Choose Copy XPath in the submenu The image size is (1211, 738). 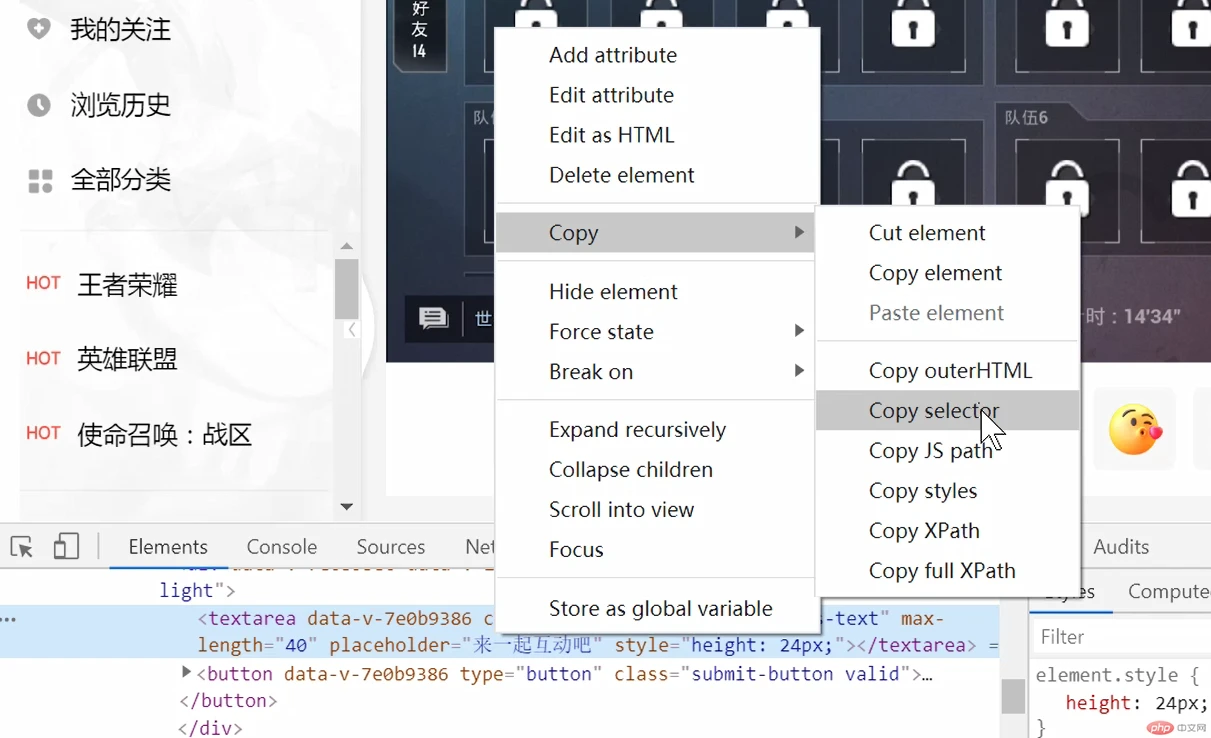(923, 531)
